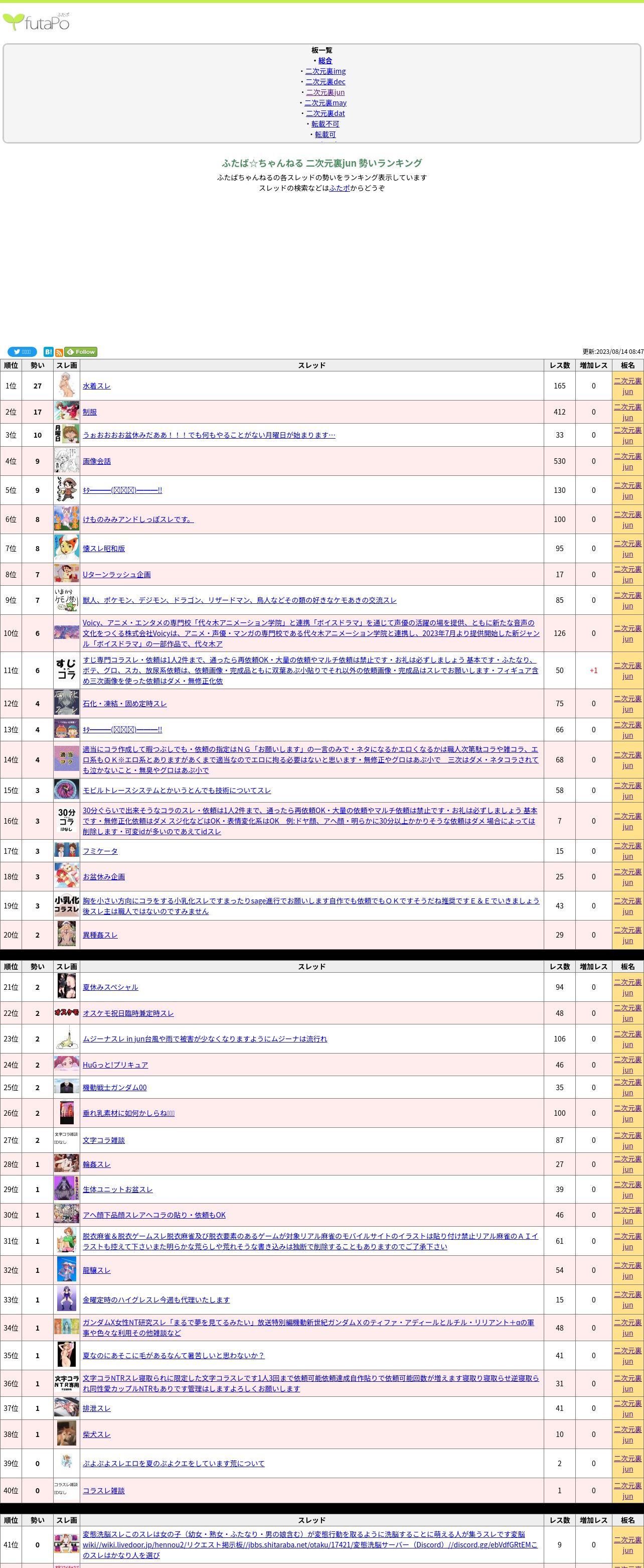The width and height of the screenshot is (644, 1568).
Task: Open the モビルトレースシステム thread link
Action: 177,791
